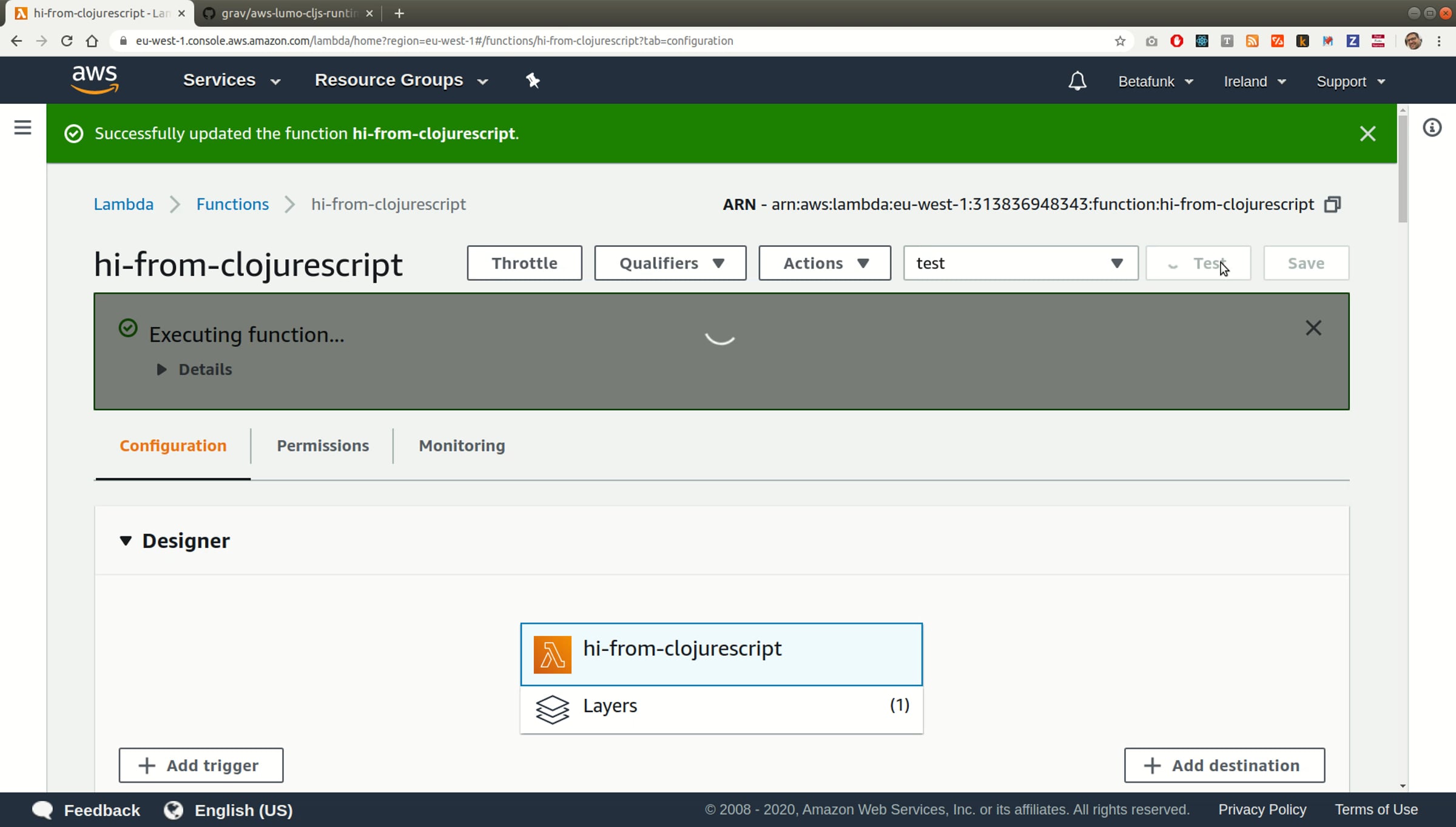Viewport: 1456px width, 827px height.
Task: Open the pinned shortcuts pushpin icon
Action: 533,80
